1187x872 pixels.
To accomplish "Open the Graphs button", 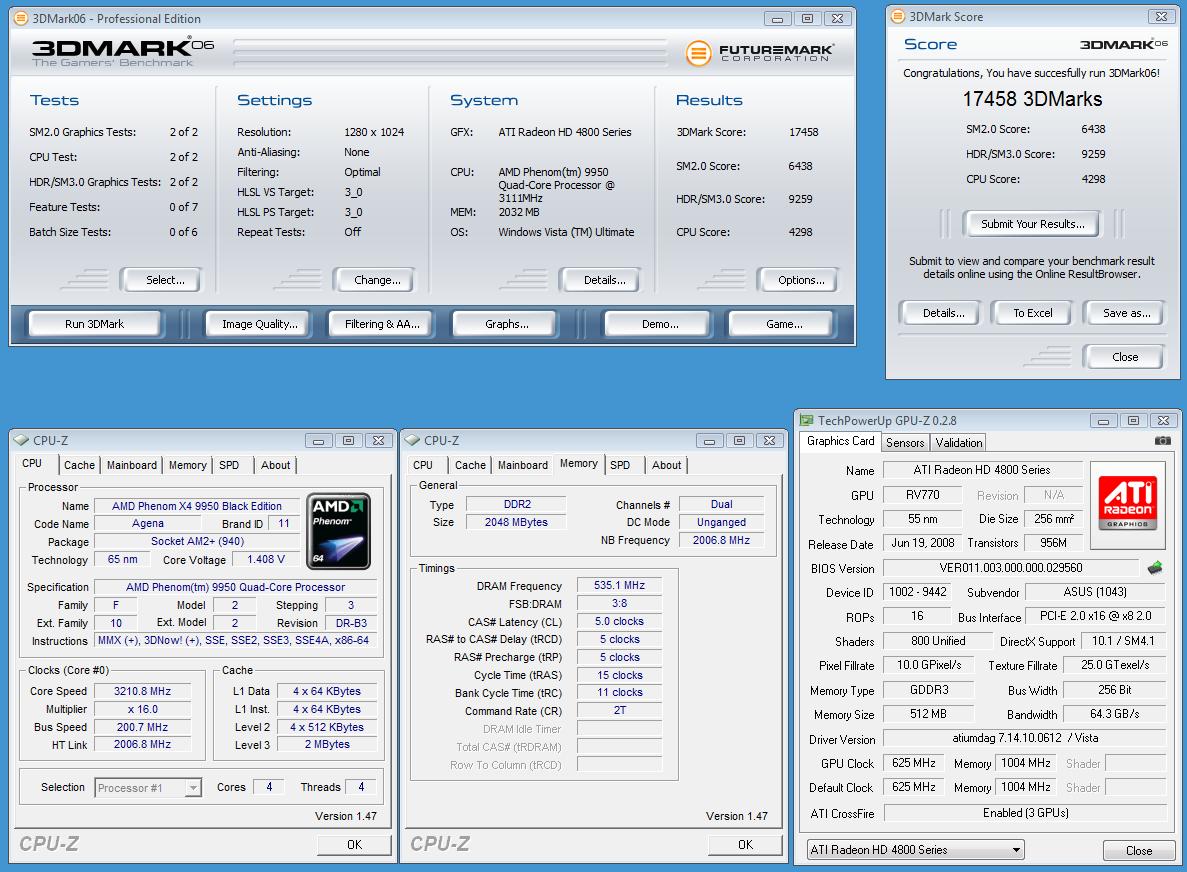I will 506,324.
